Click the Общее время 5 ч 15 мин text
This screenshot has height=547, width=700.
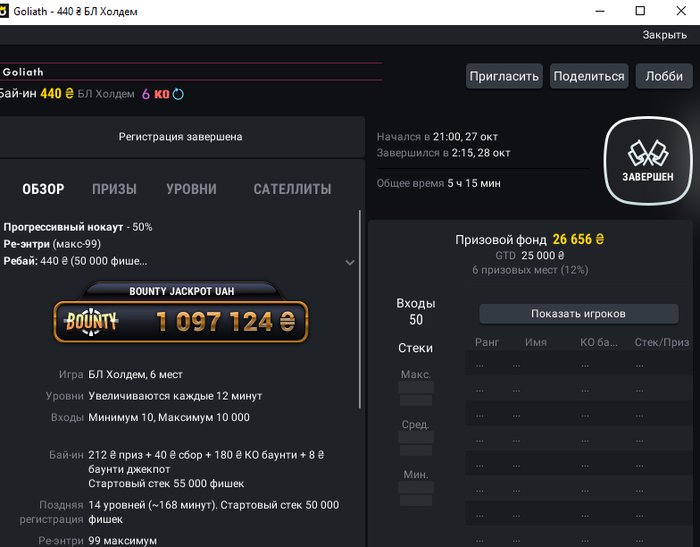click(438, 183)
